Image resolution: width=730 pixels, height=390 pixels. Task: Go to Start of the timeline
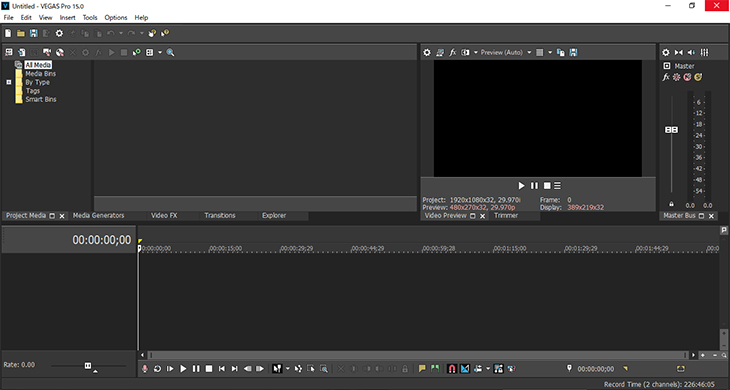pyautogui.click(x=222, y=369)
